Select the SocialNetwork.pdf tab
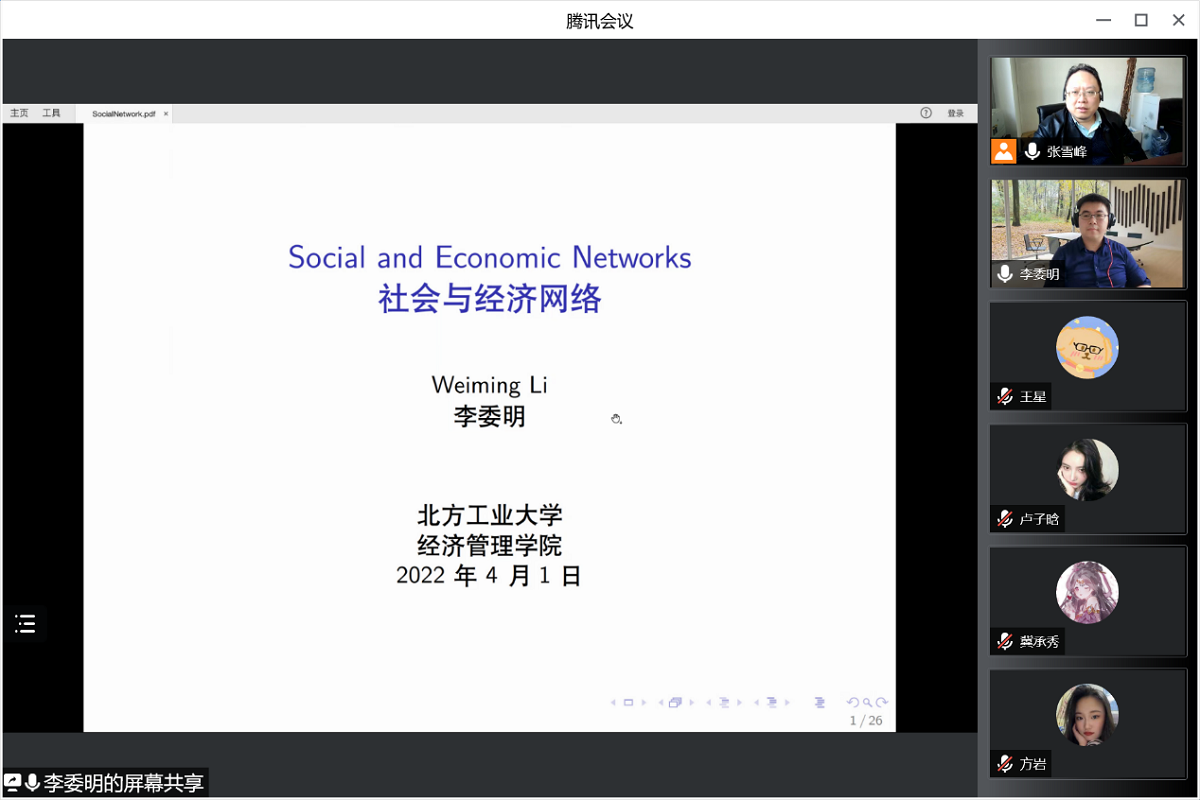The height and width of the screenshot is (800, 1200). pos(123,114)
